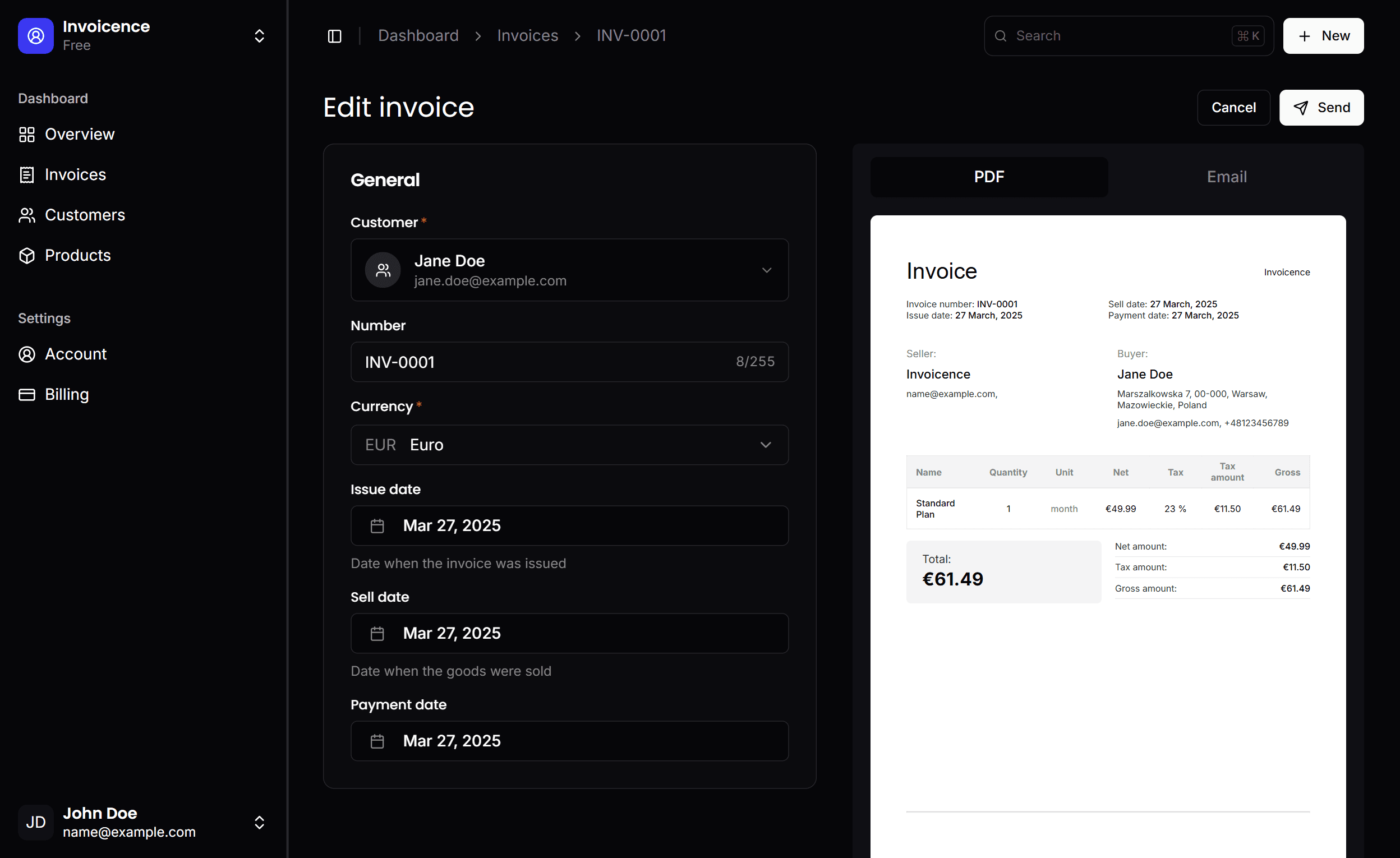Click the Account user icon

point(27,354)
